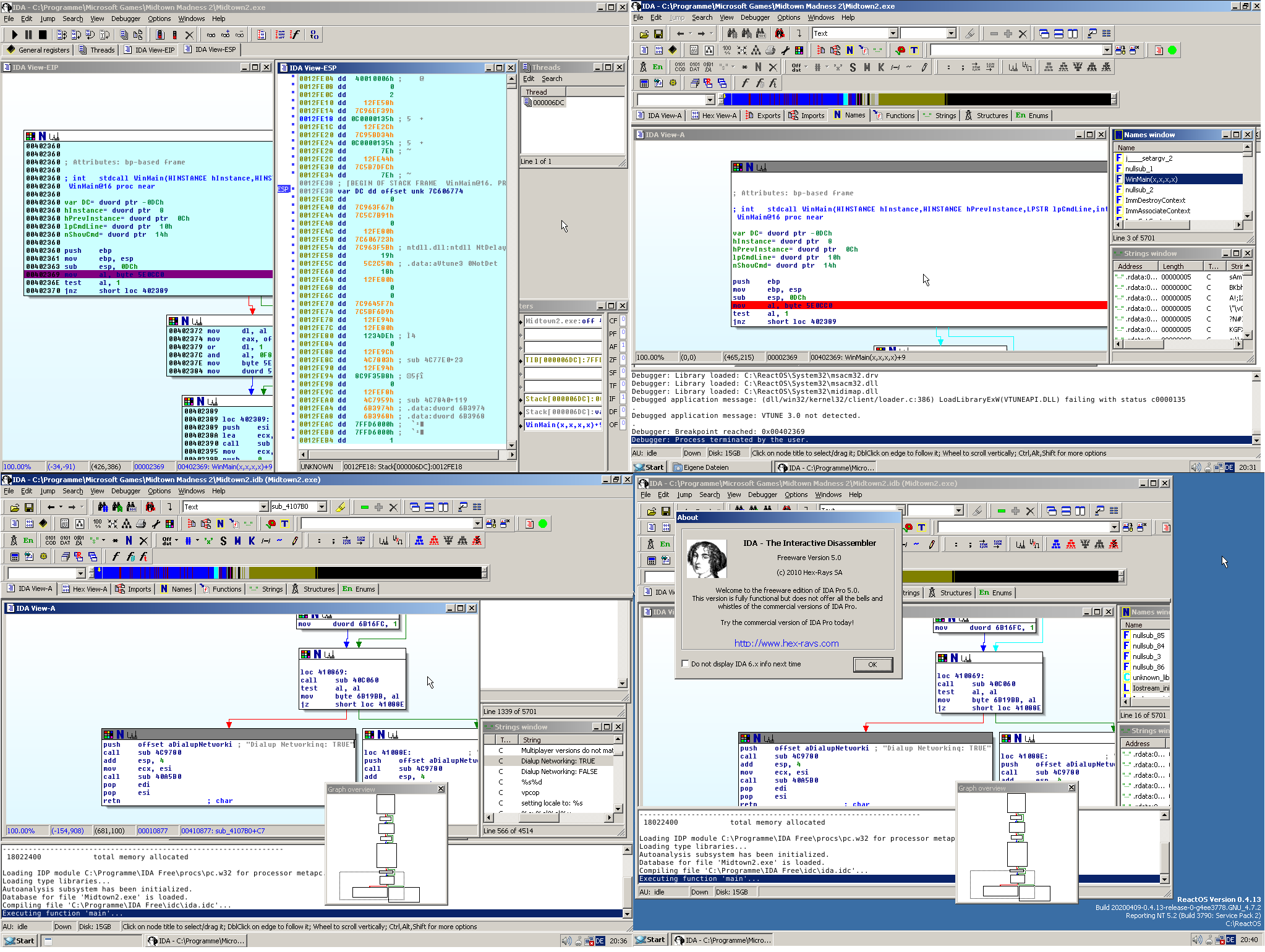Image resolution: width=1265 pixels, height=952 pixels.
Task: Toggle CF flag value in registers panel
Action: (623, 320)
